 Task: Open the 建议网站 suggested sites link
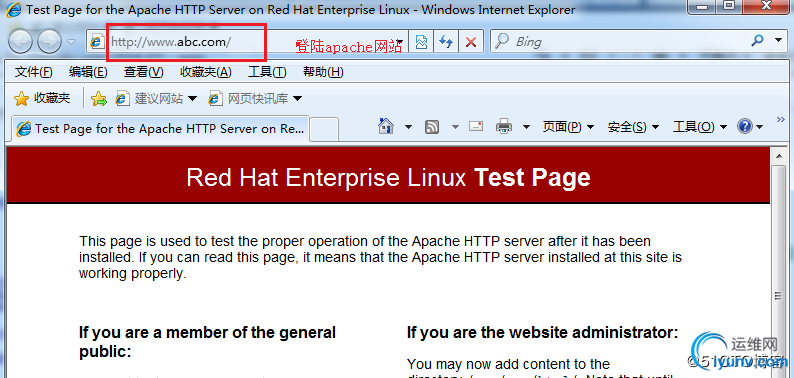pyautogui.click(x=149, y=99)
